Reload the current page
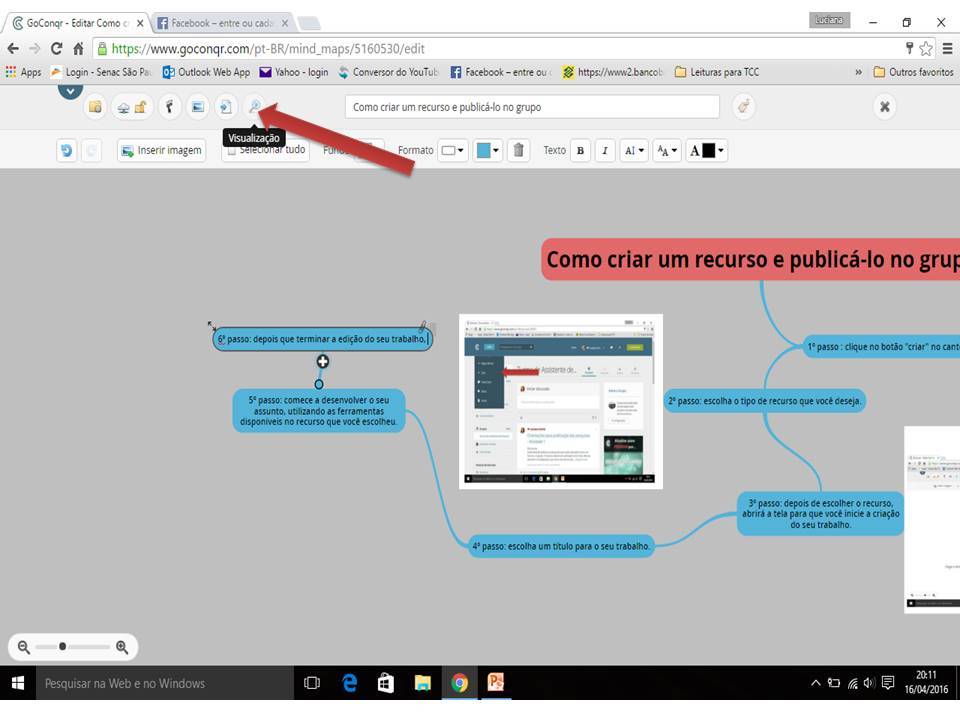960x720 pixels. (x=56, y=48)
